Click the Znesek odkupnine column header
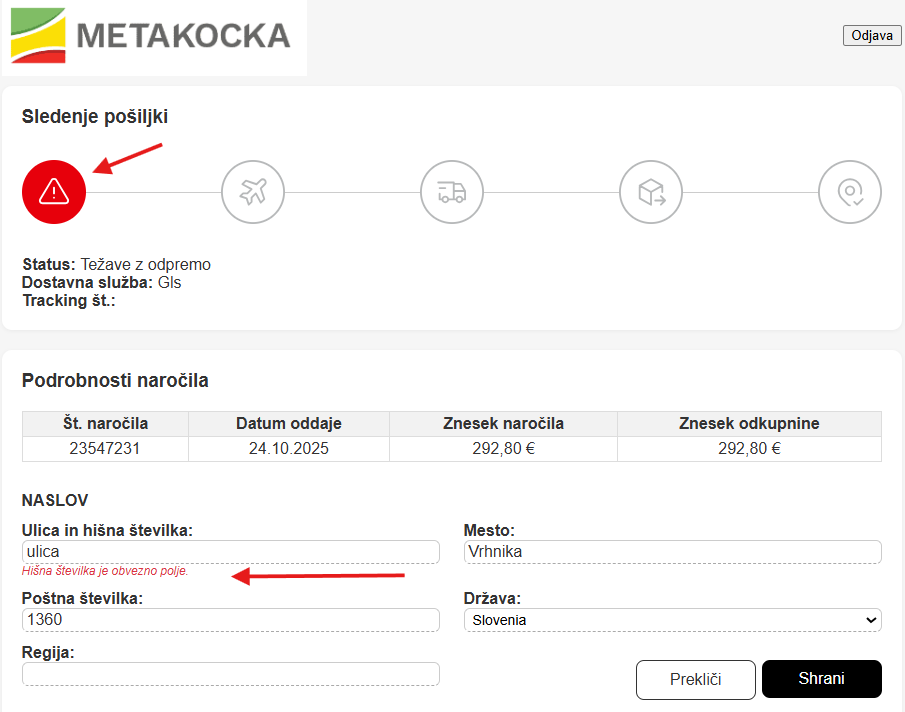The height and width of the screenshot is (712, 905). 749,424
